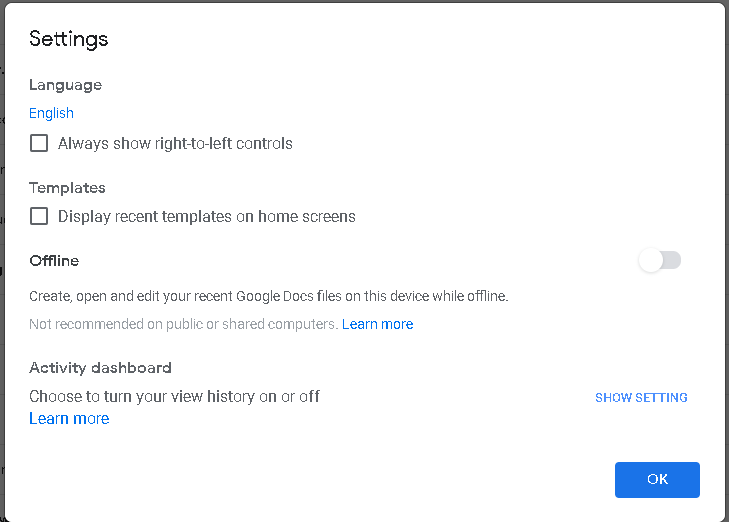Click the Offline section heading
Image resolution: width=729 pixels, height=522 pixels.
pyautogui.click(x=54, y=261)
